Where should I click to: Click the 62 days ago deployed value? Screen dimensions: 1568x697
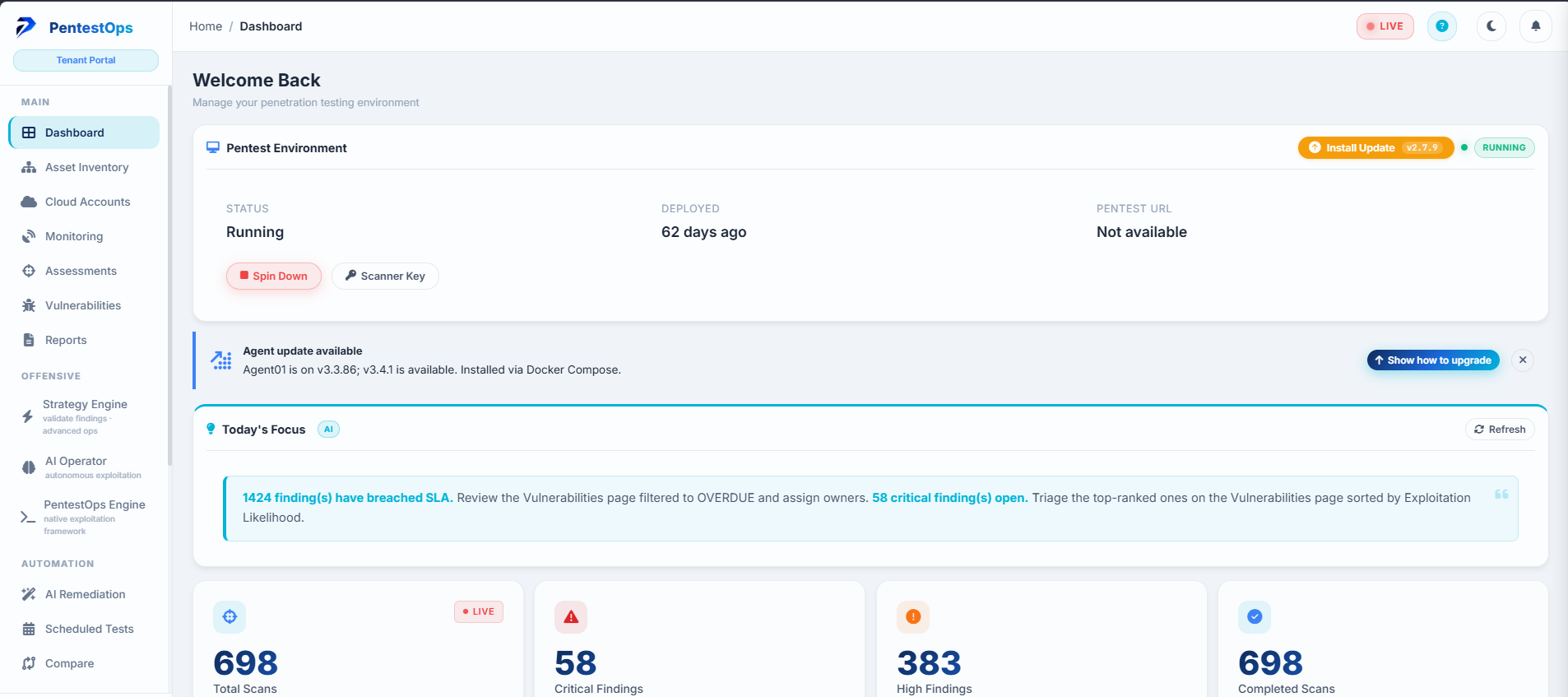[x=704, y=232]
